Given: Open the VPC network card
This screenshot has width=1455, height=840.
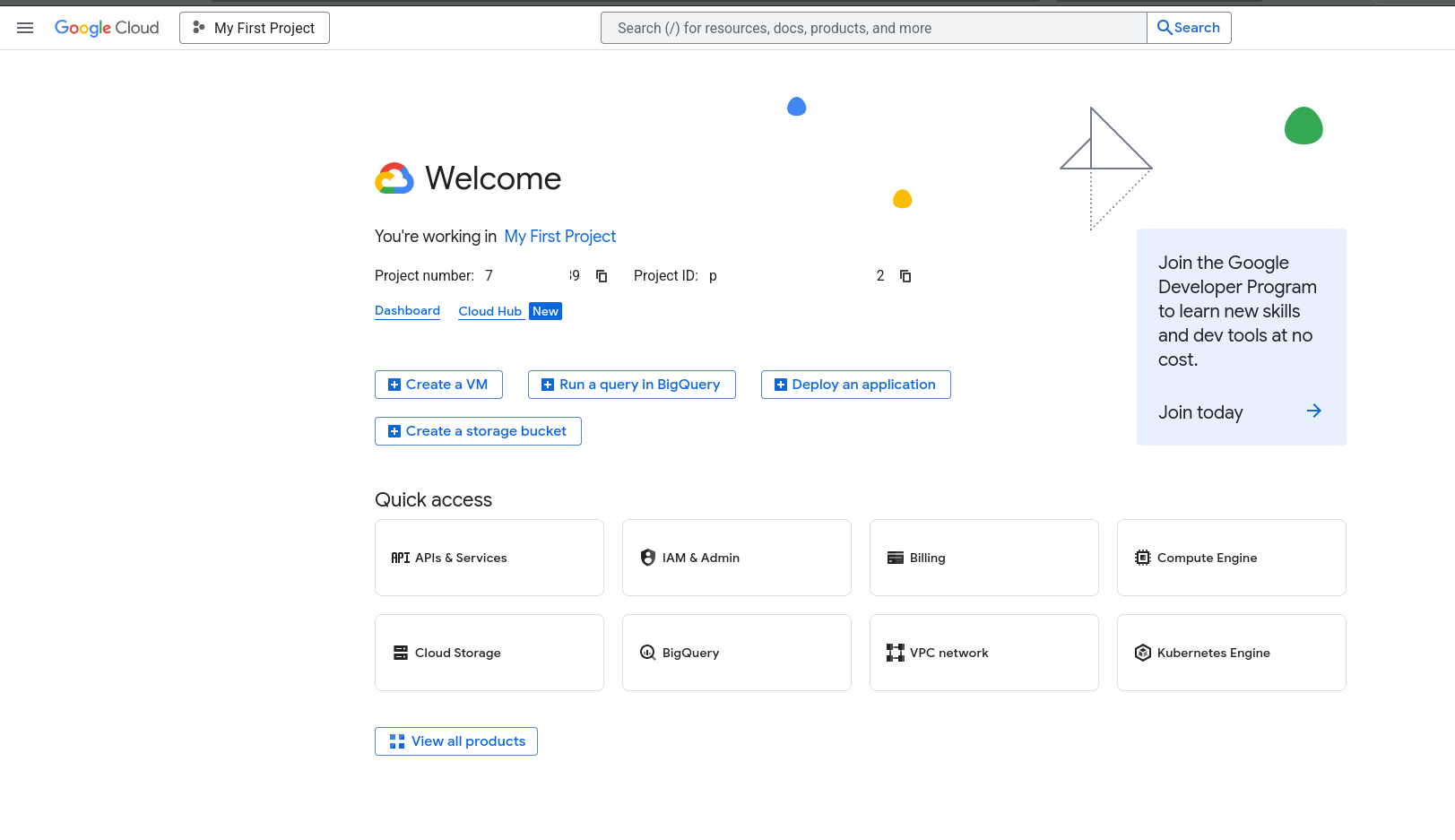Looking at the screenshot, I should 983,653.
